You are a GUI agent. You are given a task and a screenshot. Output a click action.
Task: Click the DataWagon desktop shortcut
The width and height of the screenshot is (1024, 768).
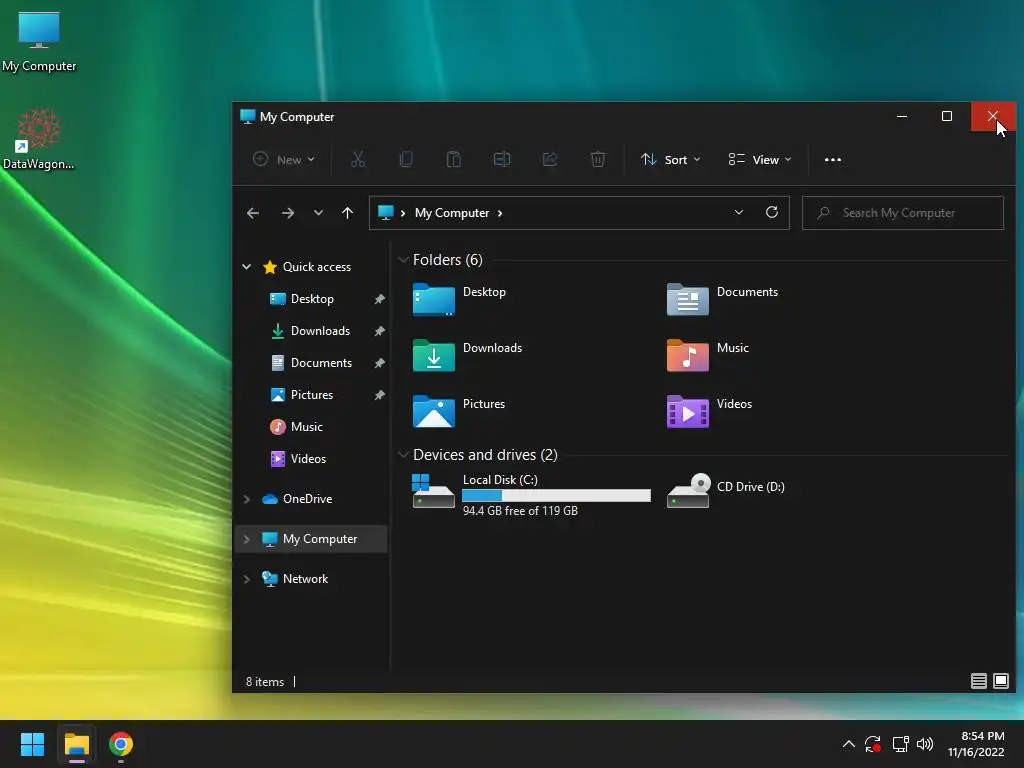coord(39,140)
